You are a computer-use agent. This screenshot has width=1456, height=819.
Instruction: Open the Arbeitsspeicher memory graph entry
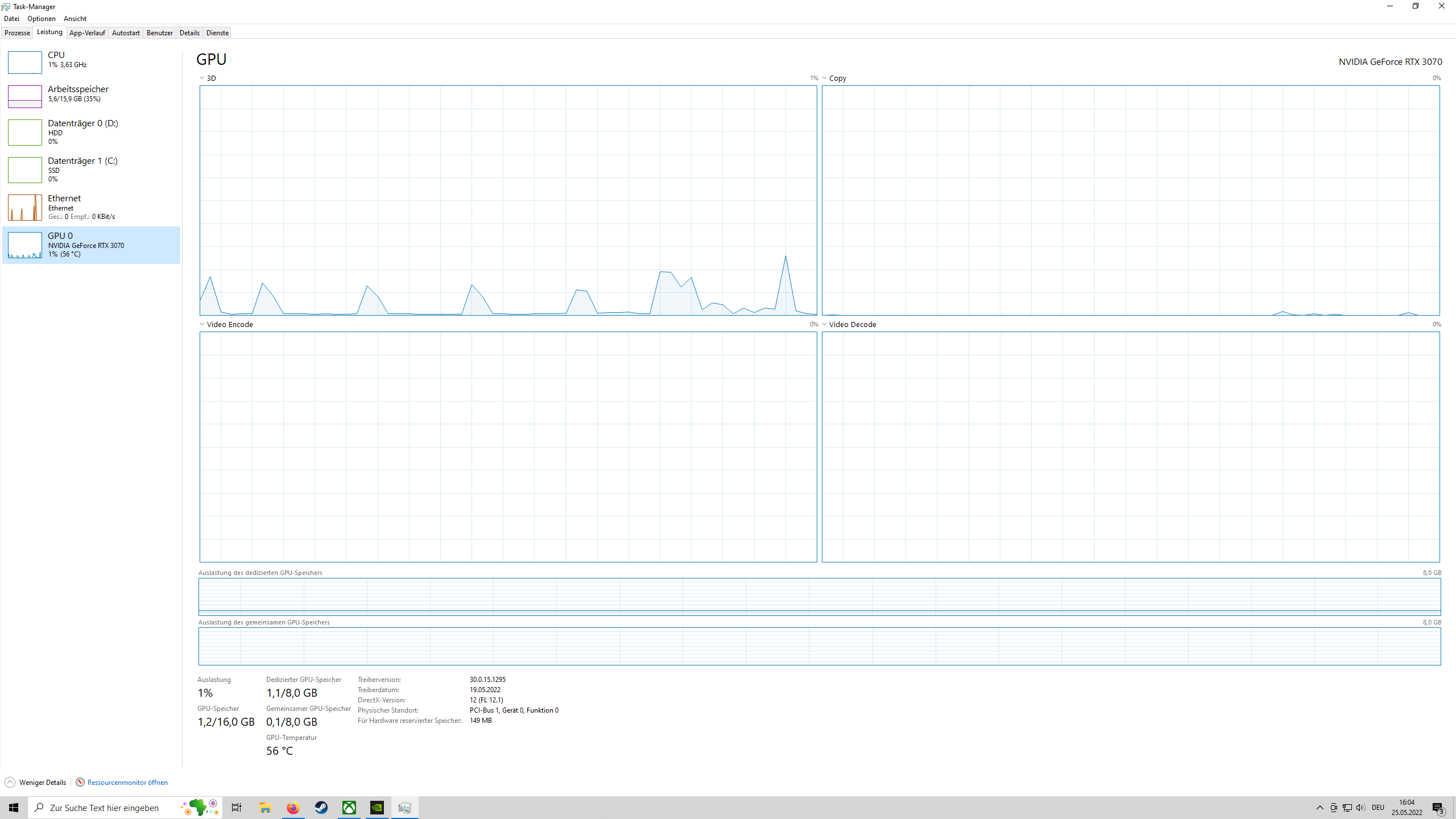pyautogui.click(x=78, y=94)
